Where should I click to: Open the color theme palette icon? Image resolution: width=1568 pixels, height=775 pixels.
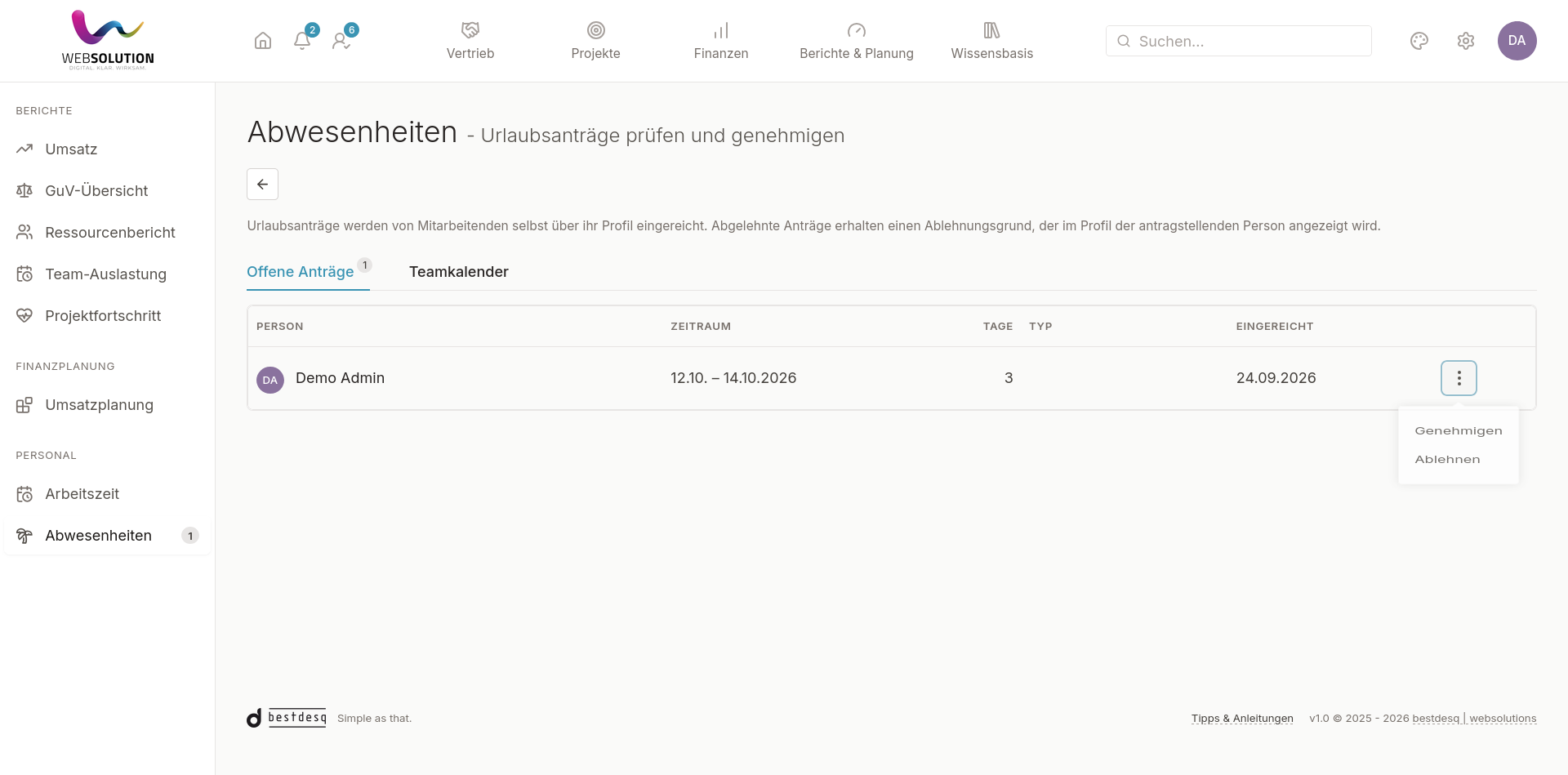pos(1419,41)
